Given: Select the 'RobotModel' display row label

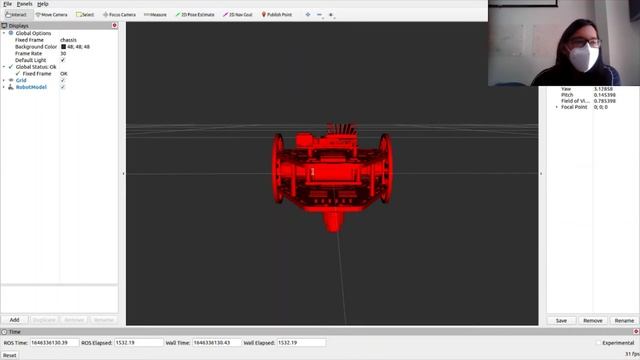Looking at the screenshot, I should [x=31, y=87].
